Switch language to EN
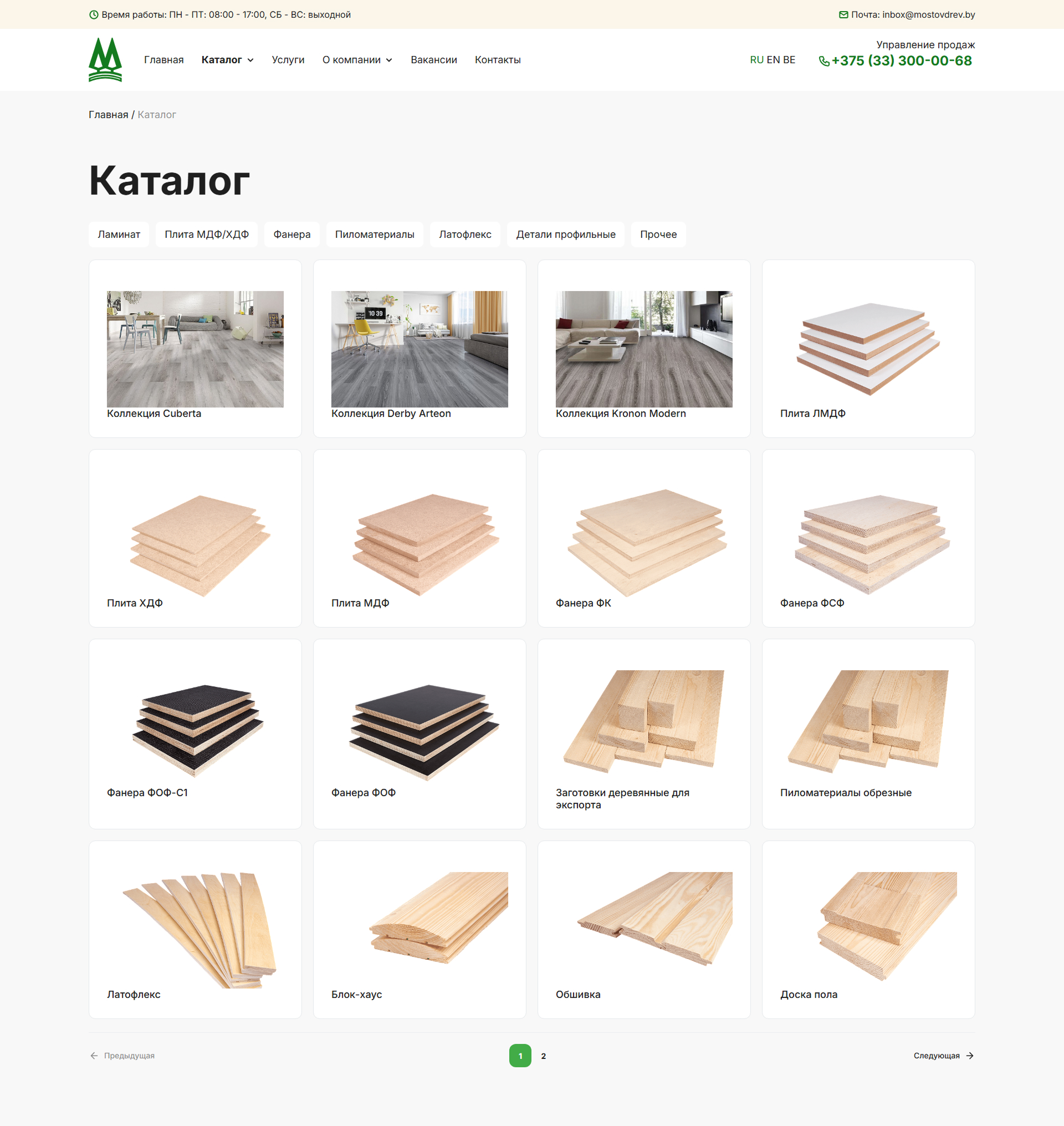 pyautogui.click(x=773, y=59)
